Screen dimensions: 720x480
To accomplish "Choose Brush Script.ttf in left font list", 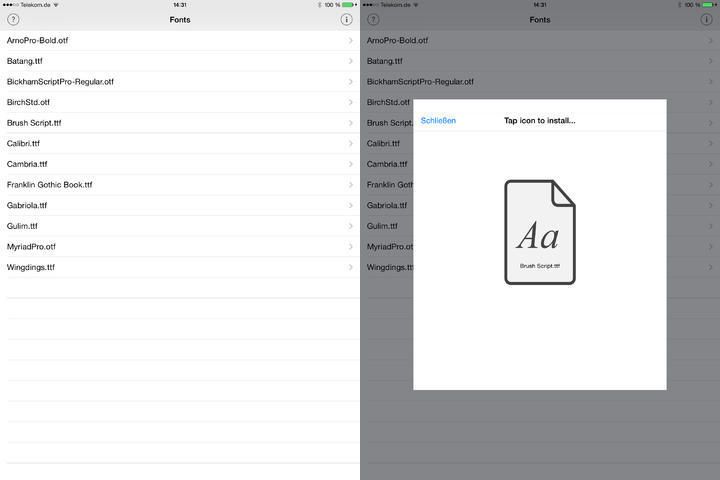I will click(34, 123).
